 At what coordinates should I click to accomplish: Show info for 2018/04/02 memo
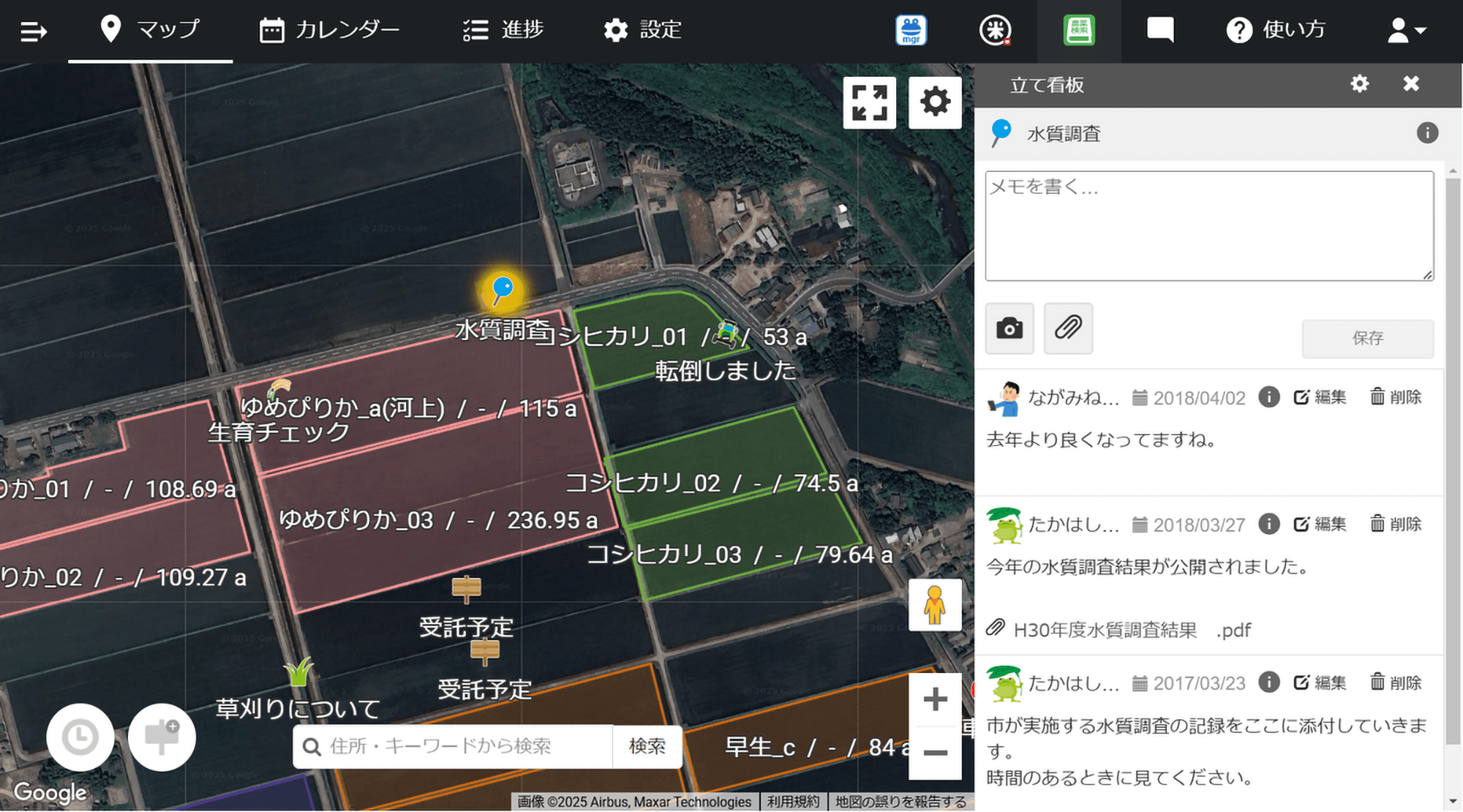(x=1268, y=397)
